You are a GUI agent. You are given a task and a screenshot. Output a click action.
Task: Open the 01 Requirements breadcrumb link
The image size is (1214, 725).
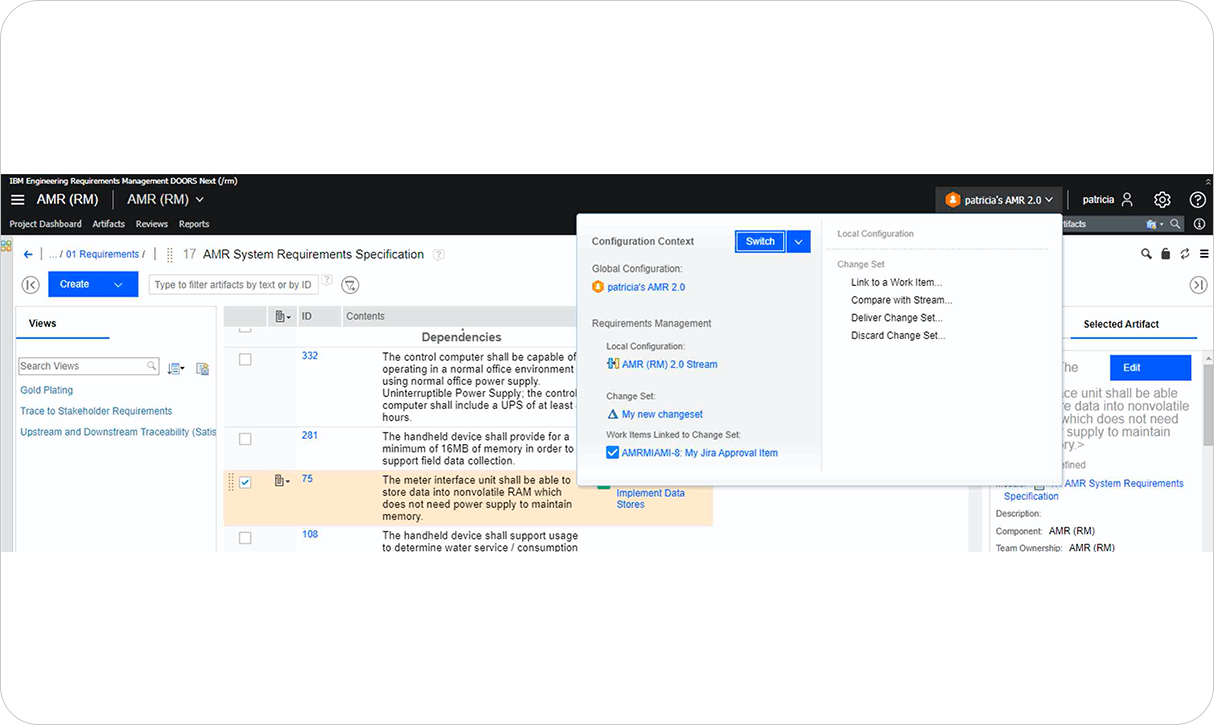click(x=102, y=254)
